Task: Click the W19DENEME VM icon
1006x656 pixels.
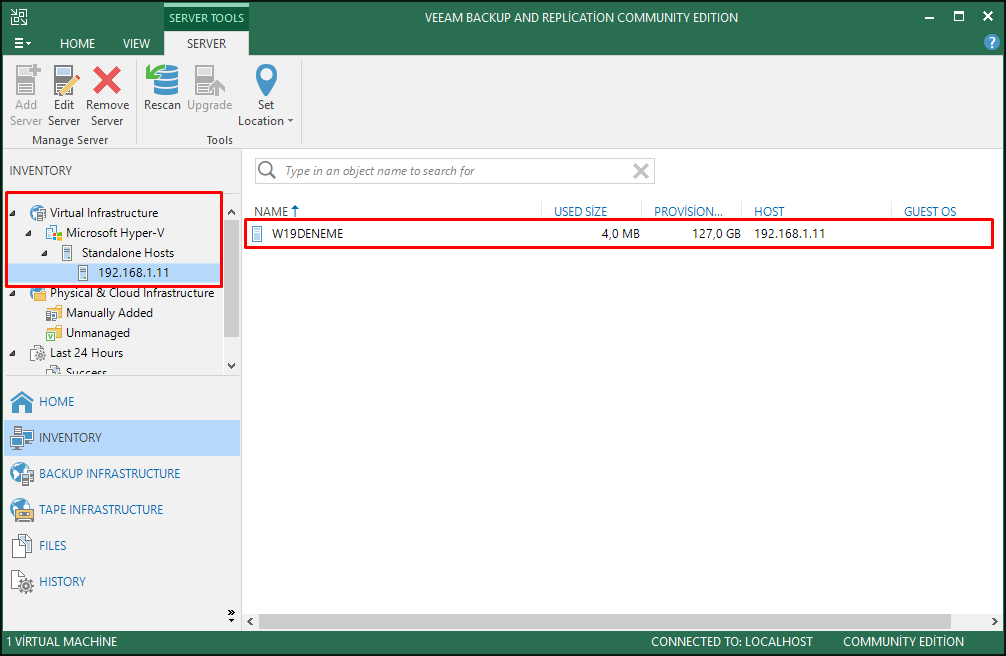Action: point(257,234)
